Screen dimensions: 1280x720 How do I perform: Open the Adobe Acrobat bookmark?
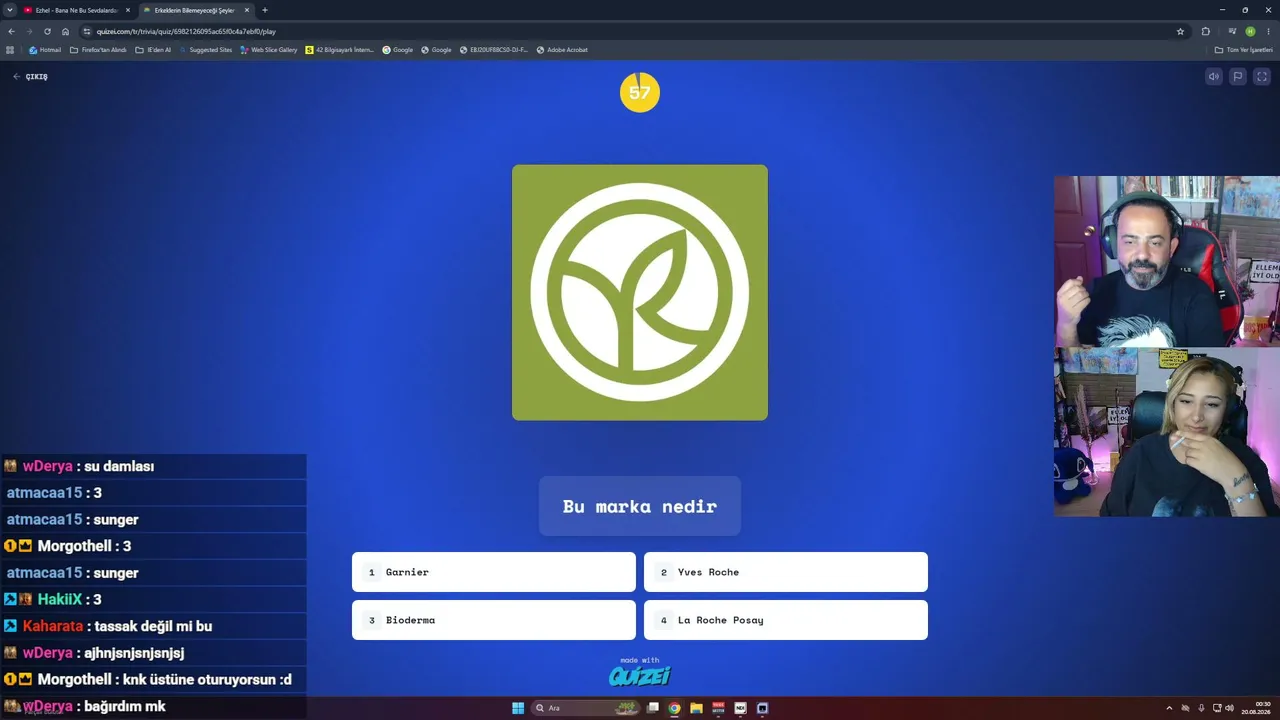(562, 50)
